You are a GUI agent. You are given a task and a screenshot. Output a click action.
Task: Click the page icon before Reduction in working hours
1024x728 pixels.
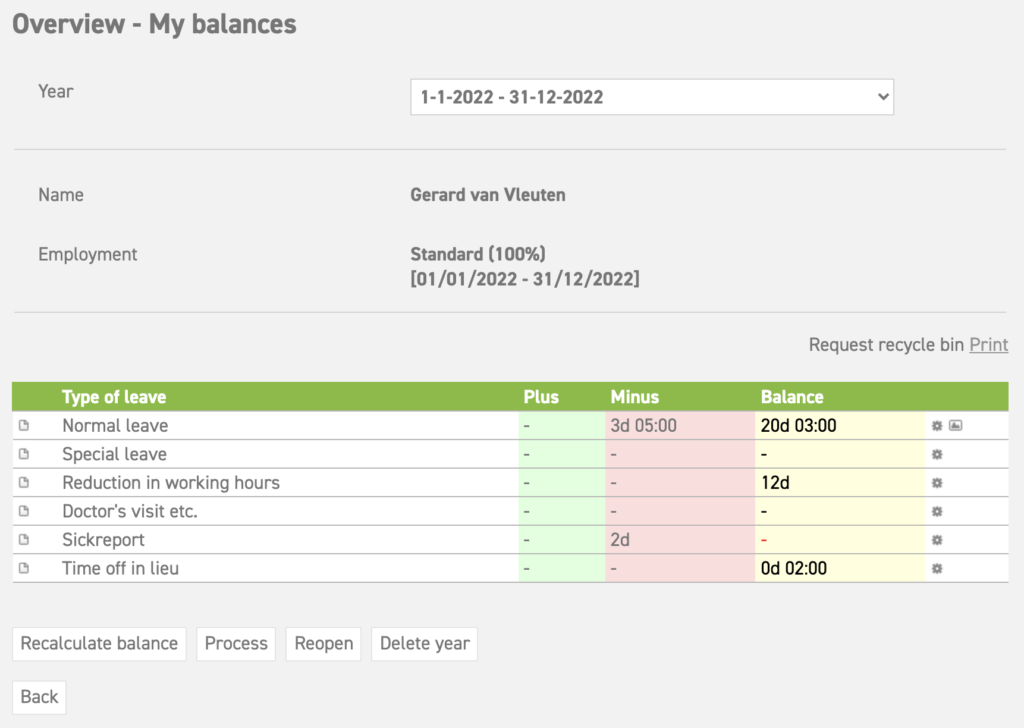click(x=22, y=482)
